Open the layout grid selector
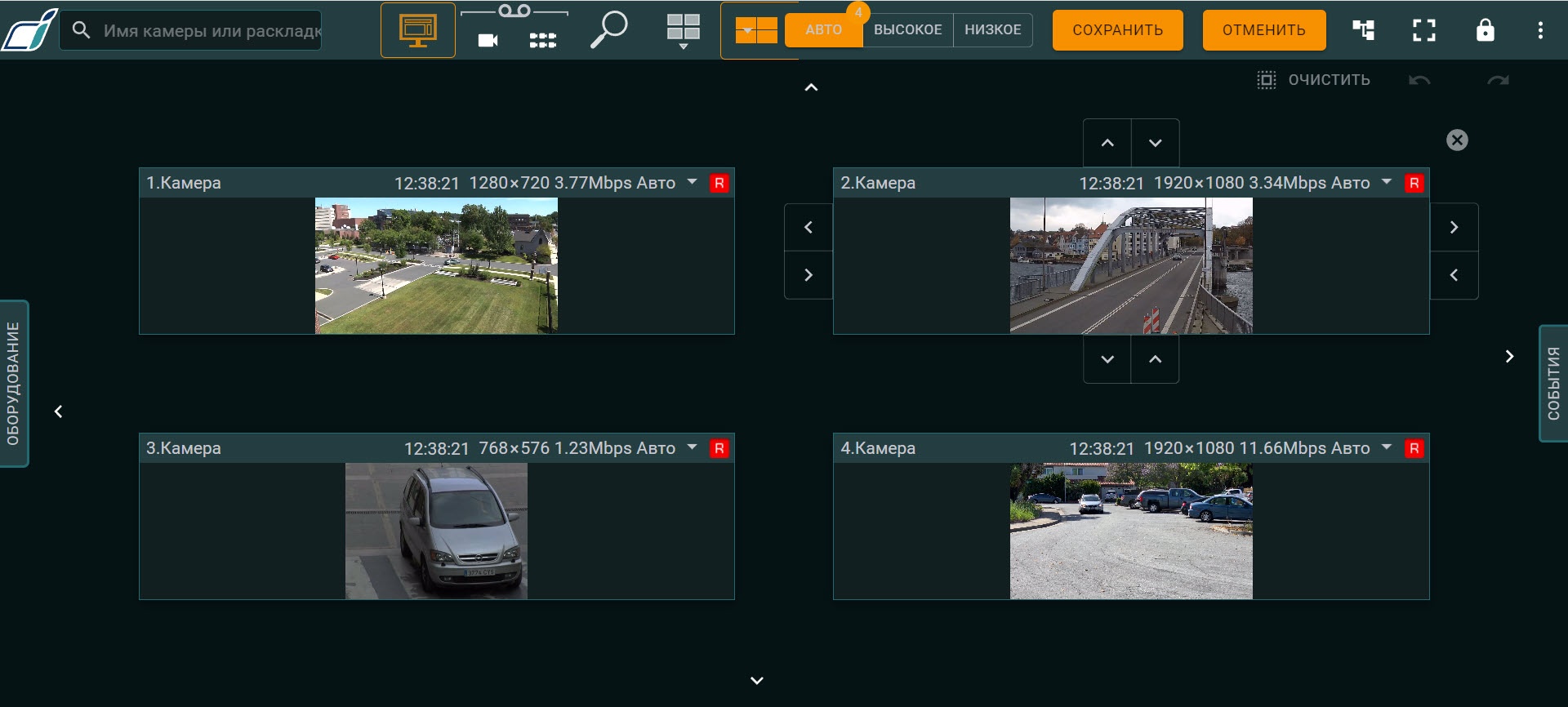Screen dimensions: 1568x707 pyautogui.click(x=684, y=31)
